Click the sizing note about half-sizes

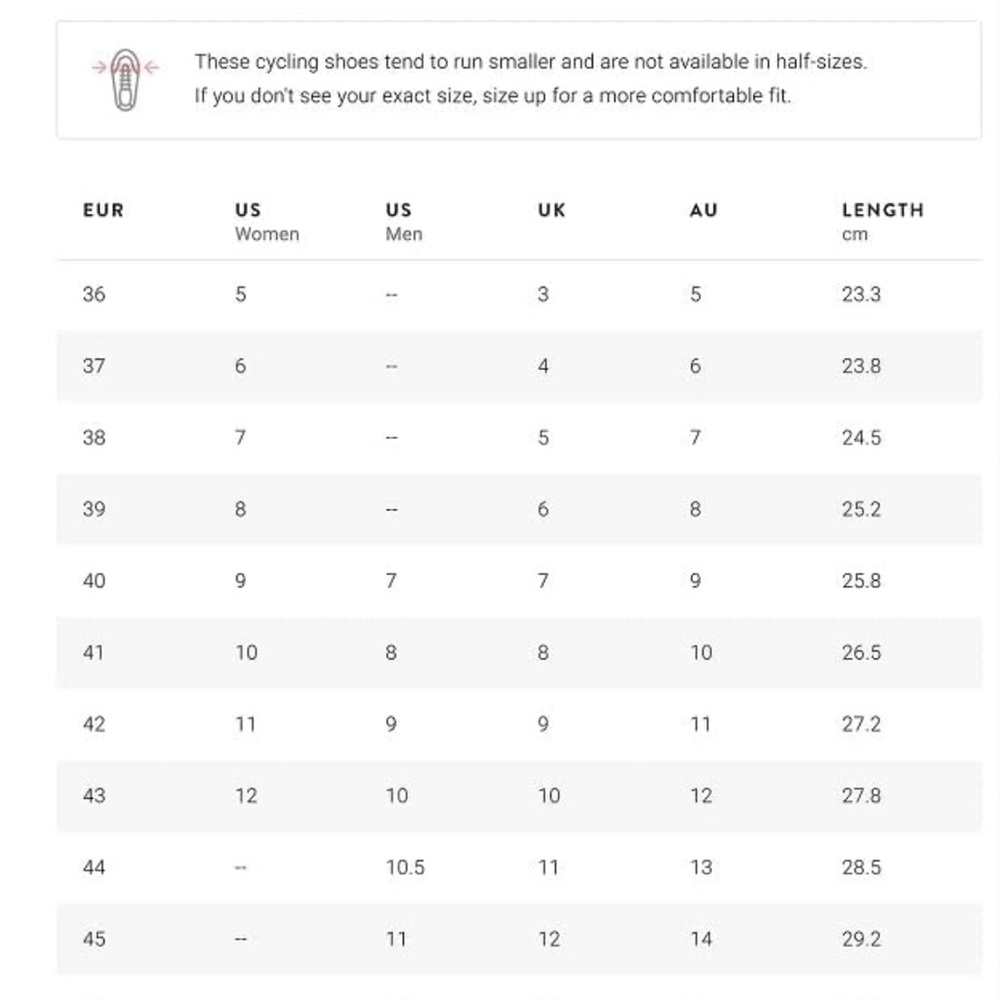click(x=531, y=62)
